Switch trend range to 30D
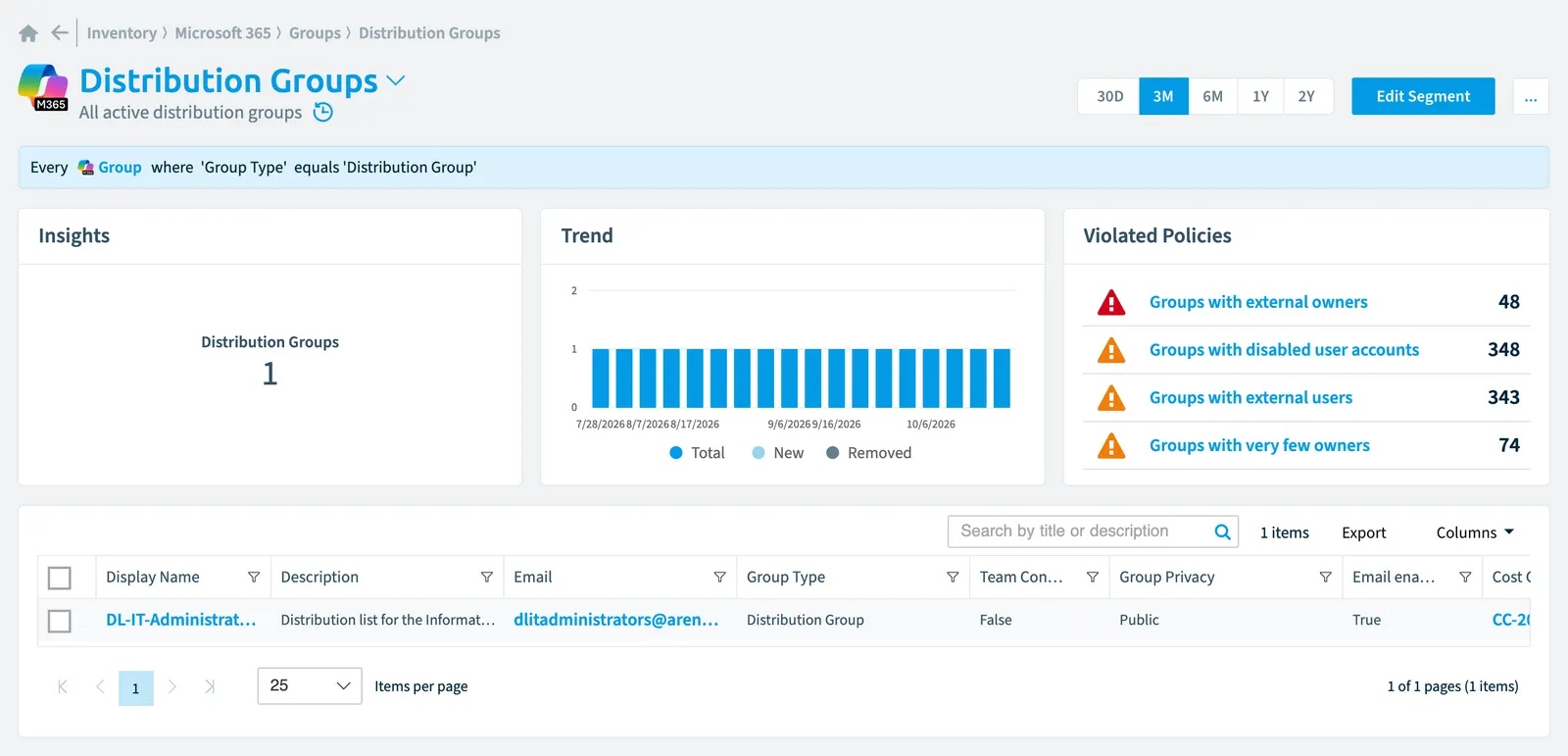The height and width of the screenshot is (756, 1568). pos(1109,96)
